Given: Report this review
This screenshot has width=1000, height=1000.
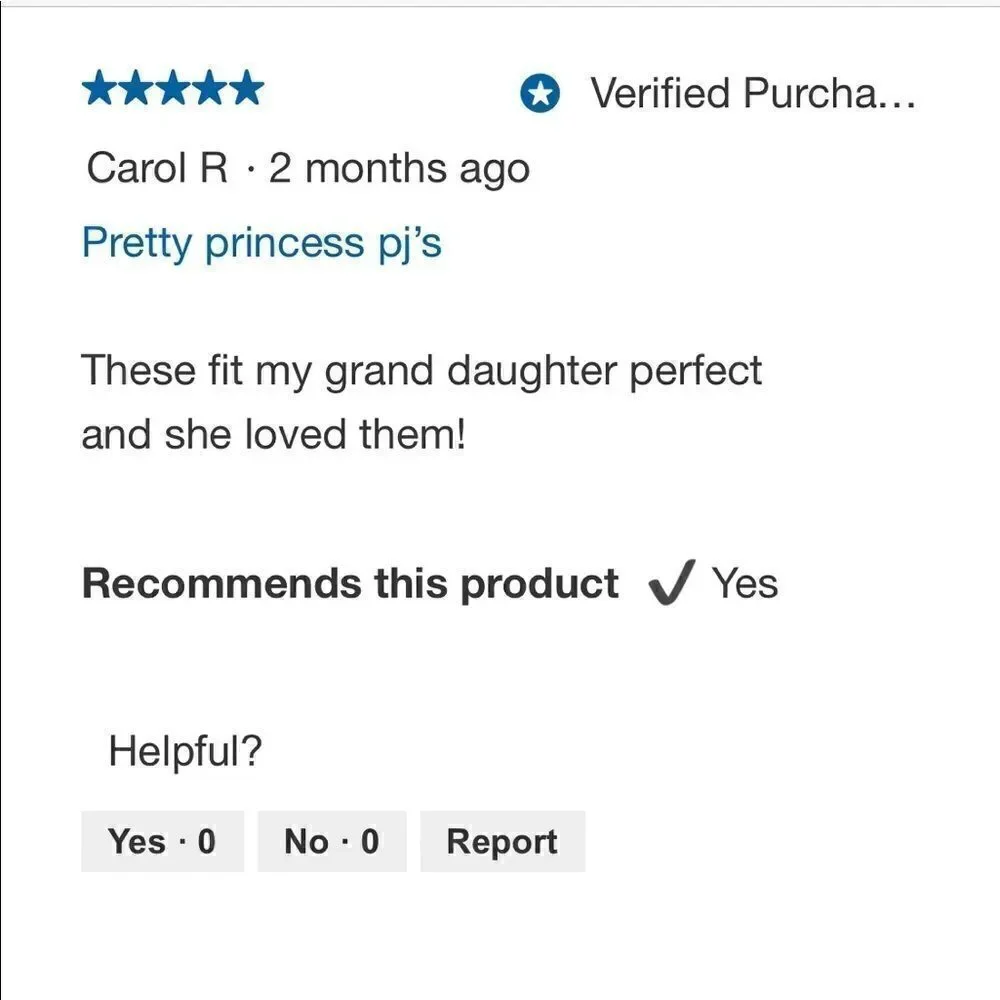Looking at the screenshot, I should [x=503, y=841].
